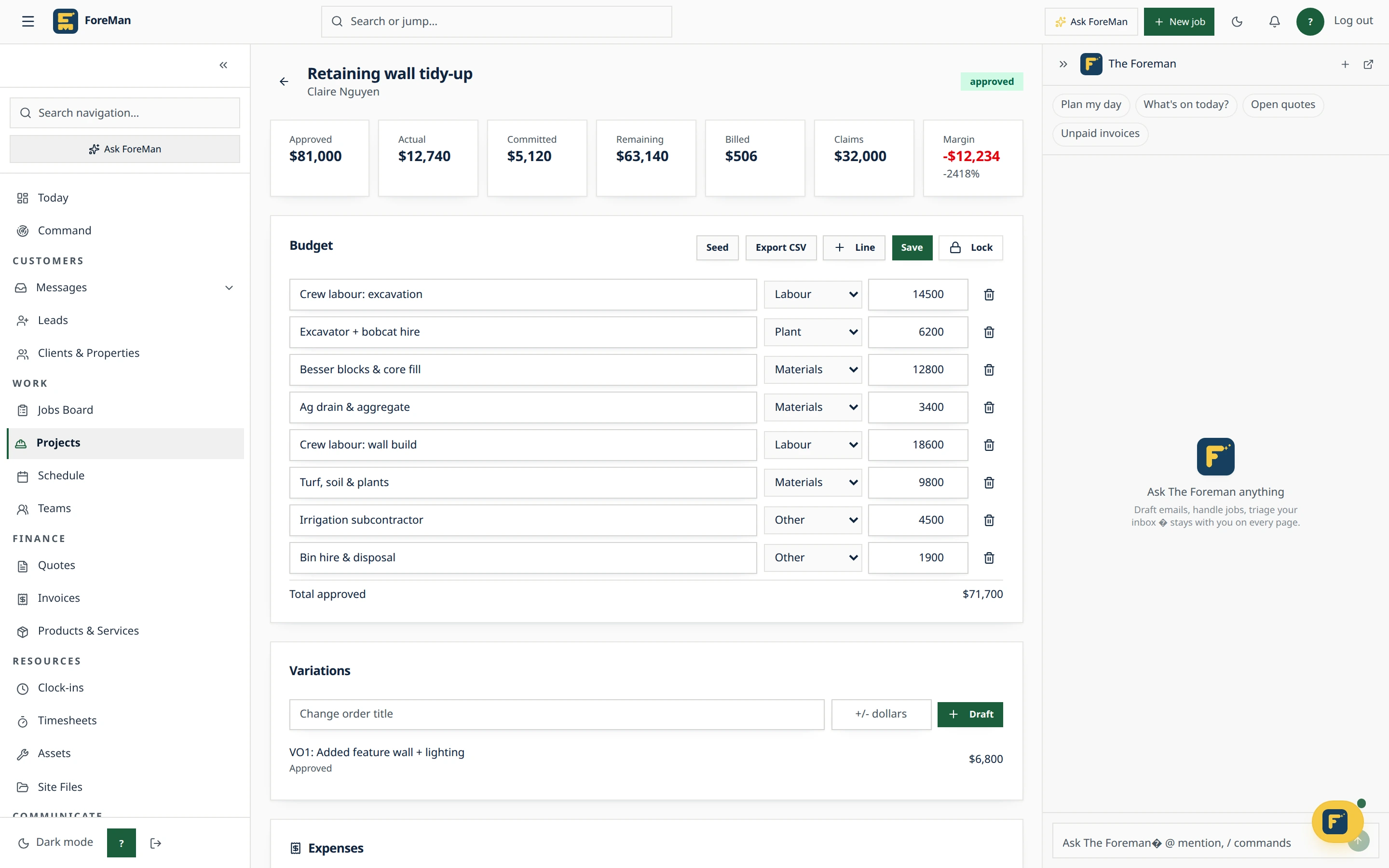
Task: Open category dropdown for Crew labour: wall build
Action: [813, 445]
